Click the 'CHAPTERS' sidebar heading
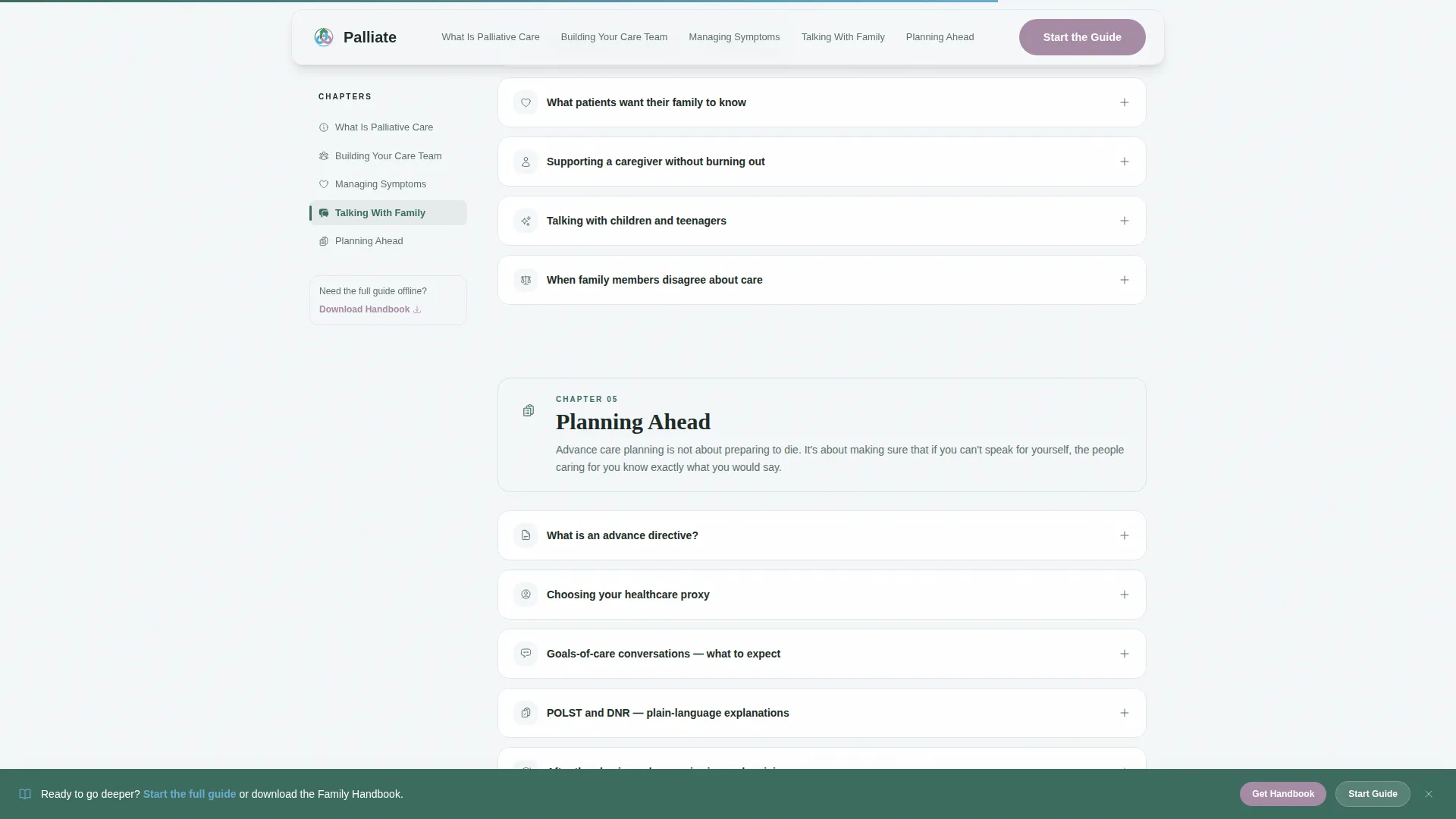Viewport: 1456px width, 819px height. 345,97
